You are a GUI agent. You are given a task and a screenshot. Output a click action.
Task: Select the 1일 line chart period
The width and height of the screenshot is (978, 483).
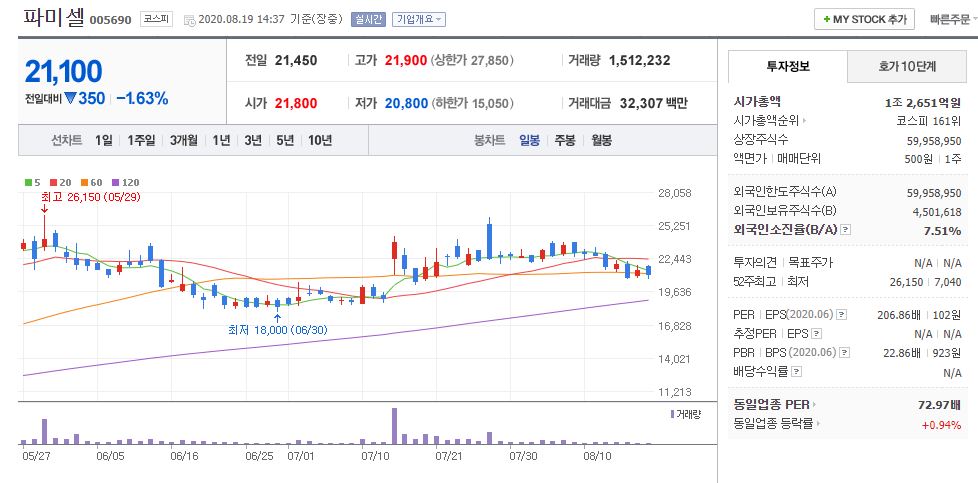coord(104,140)
